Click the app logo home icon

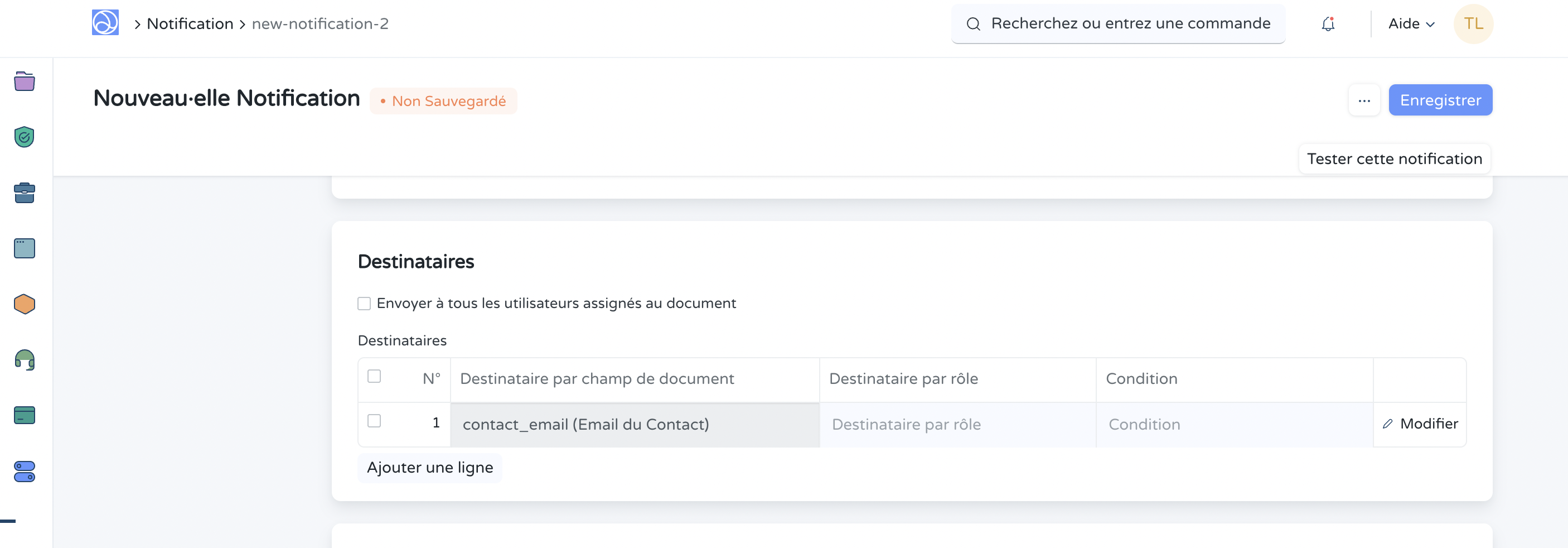pos(105,23)
